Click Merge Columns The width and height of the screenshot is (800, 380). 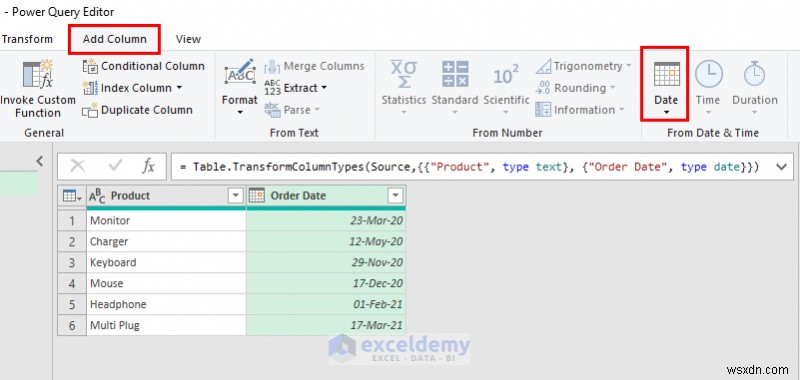[314, 66]
